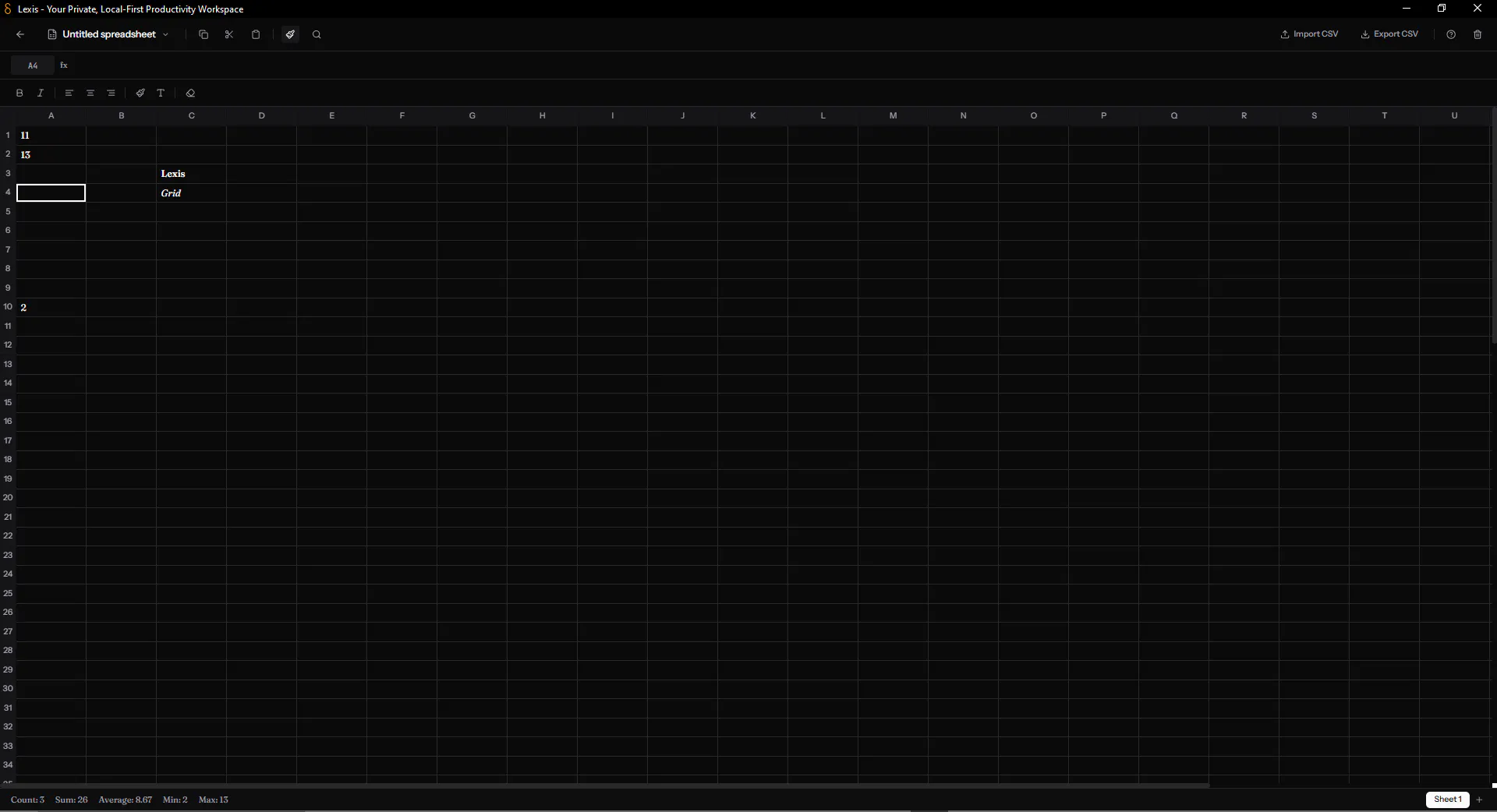Image resolution: width=1497 pixels, height=812 pixels.
Task: Click the Min: 2 status entry
Action: [175, 800]
